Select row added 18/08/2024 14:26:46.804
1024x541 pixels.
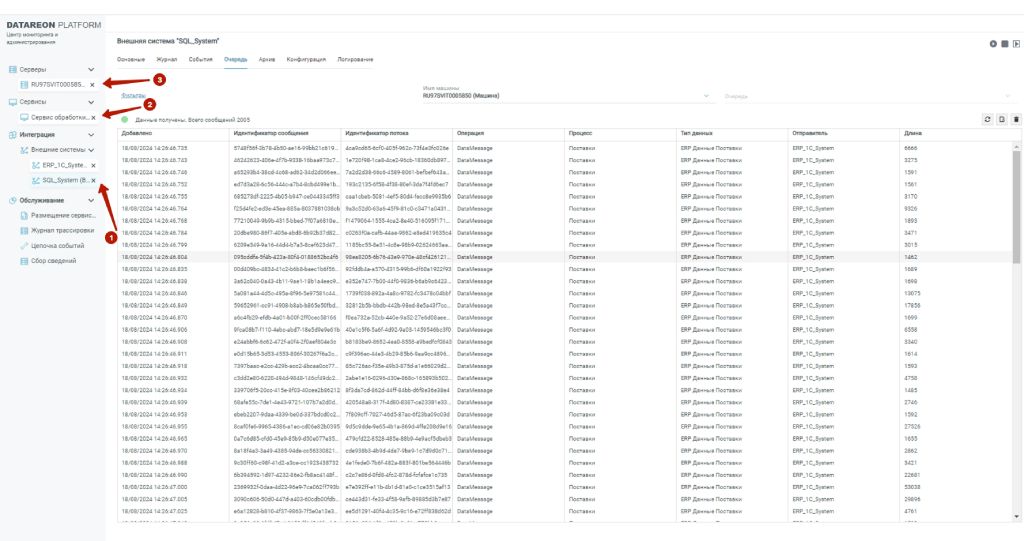565,257
